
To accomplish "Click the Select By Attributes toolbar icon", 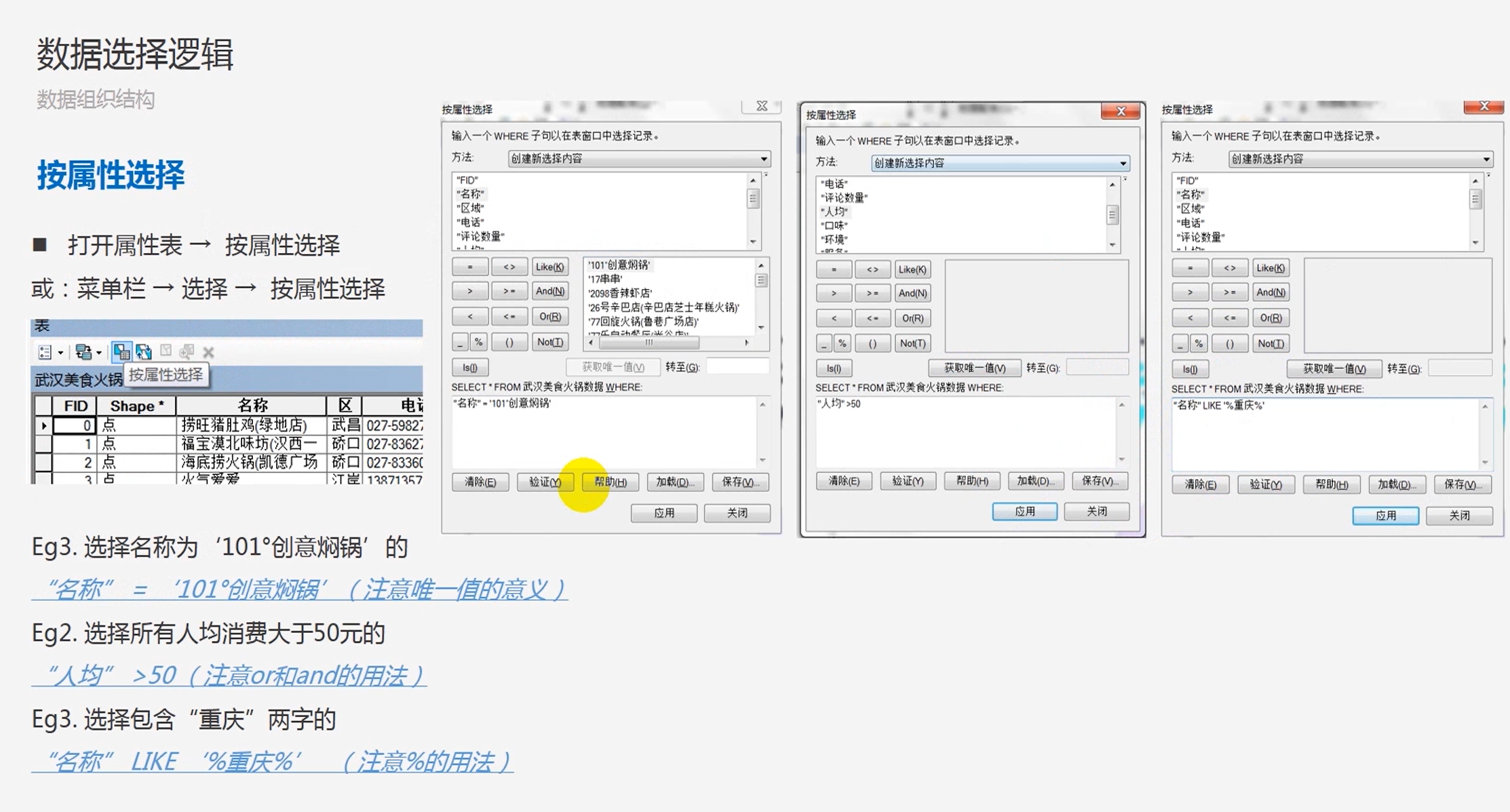I will 121,351.
